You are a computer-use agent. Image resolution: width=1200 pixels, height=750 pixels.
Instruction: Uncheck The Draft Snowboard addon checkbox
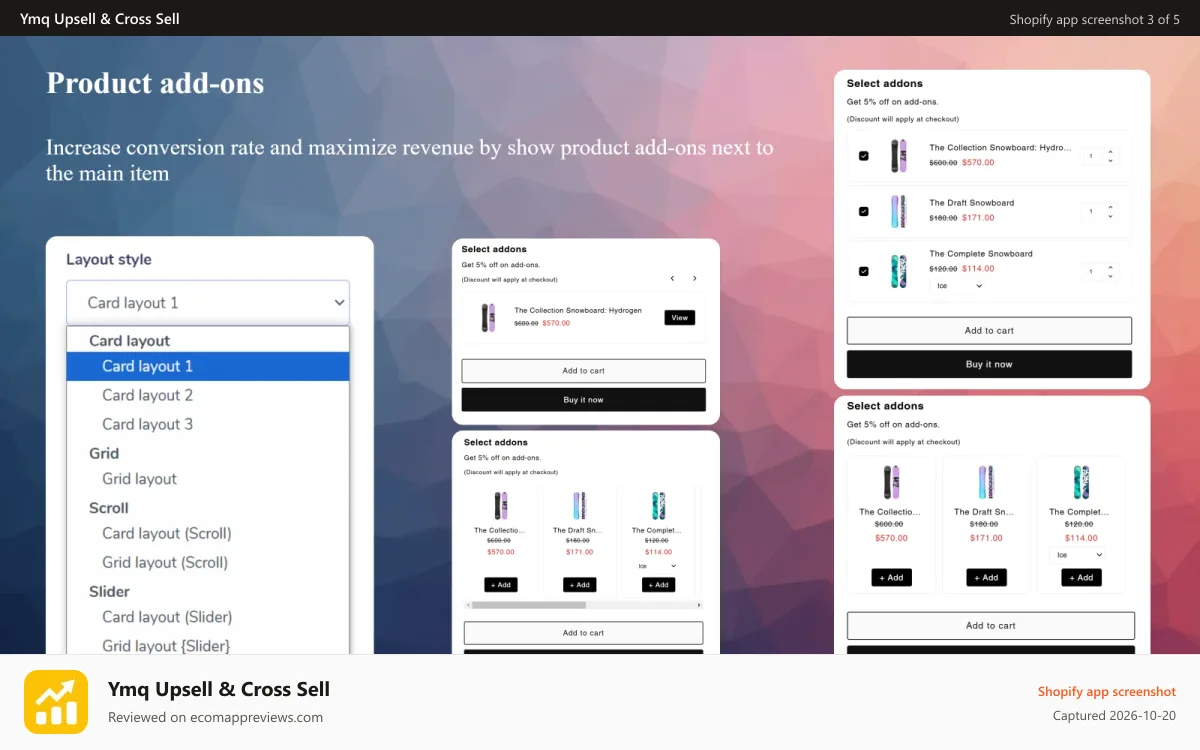[x=864, y=211]
